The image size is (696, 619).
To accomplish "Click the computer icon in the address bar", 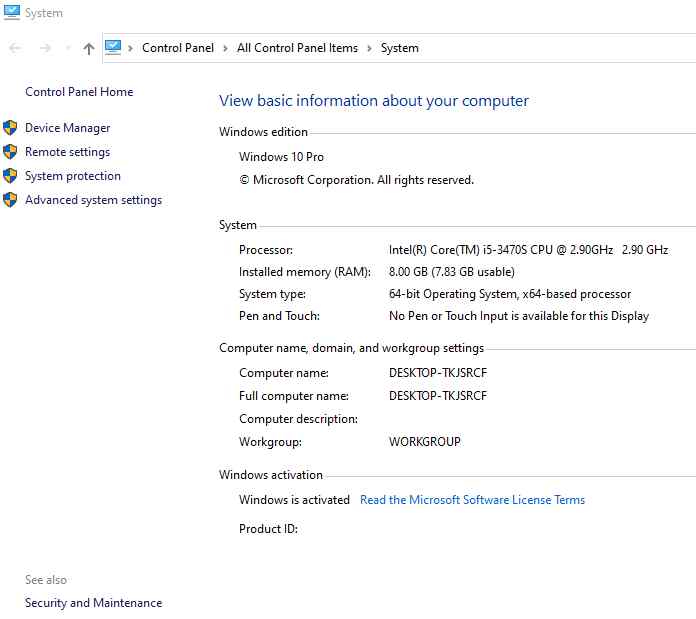I will pos(113,47).
